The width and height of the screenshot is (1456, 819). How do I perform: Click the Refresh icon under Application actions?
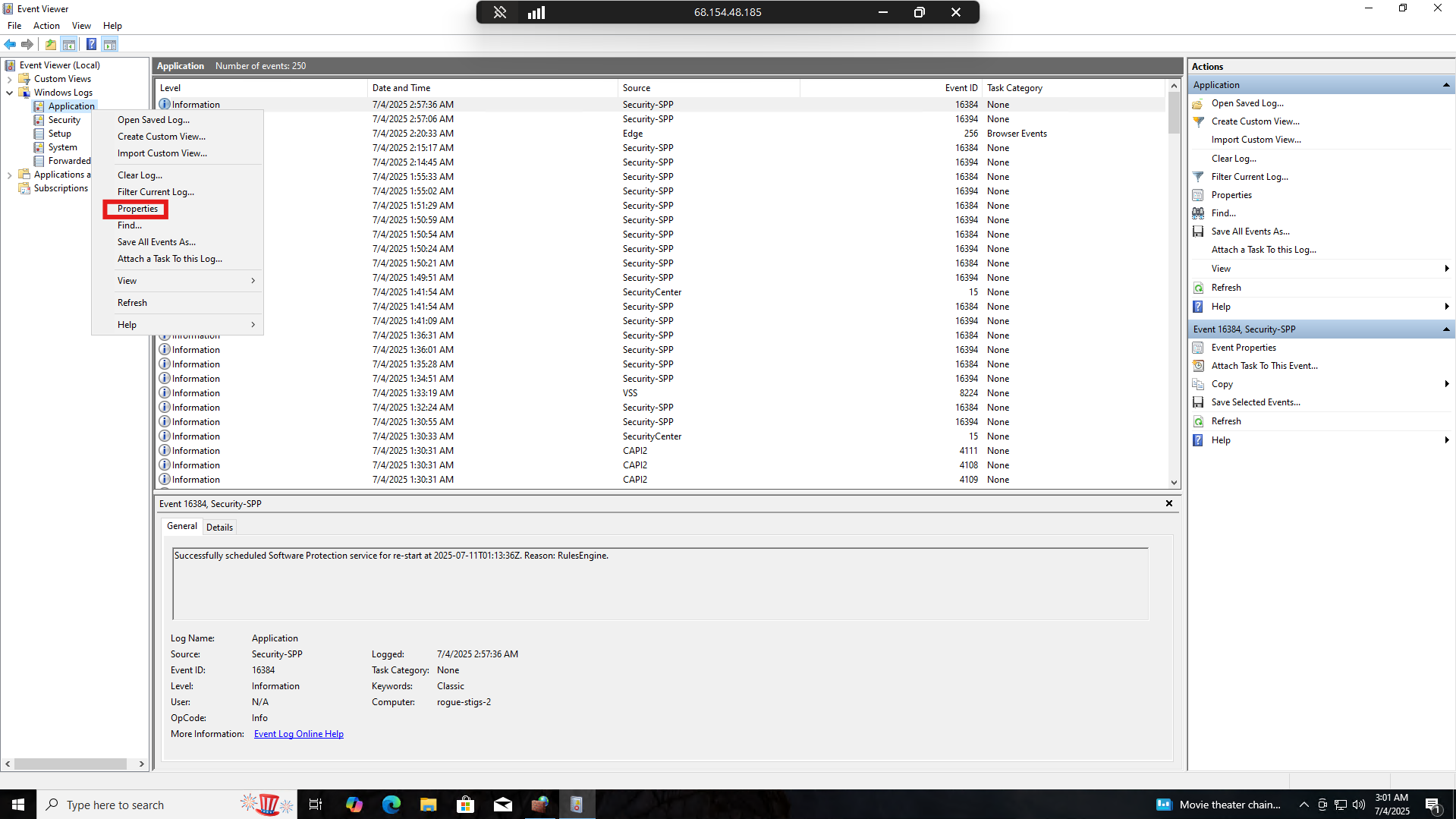tap(1198, 288)
